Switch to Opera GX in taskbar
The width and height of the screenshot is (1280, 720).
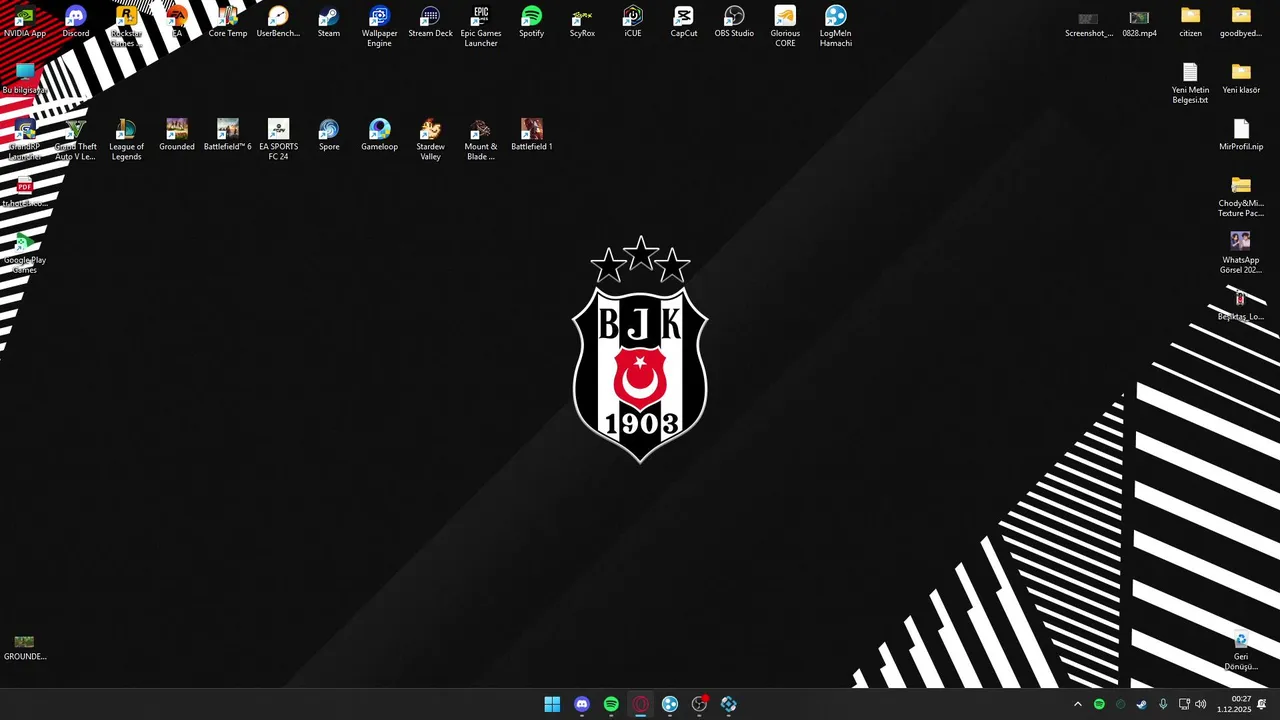pos(640,704)
